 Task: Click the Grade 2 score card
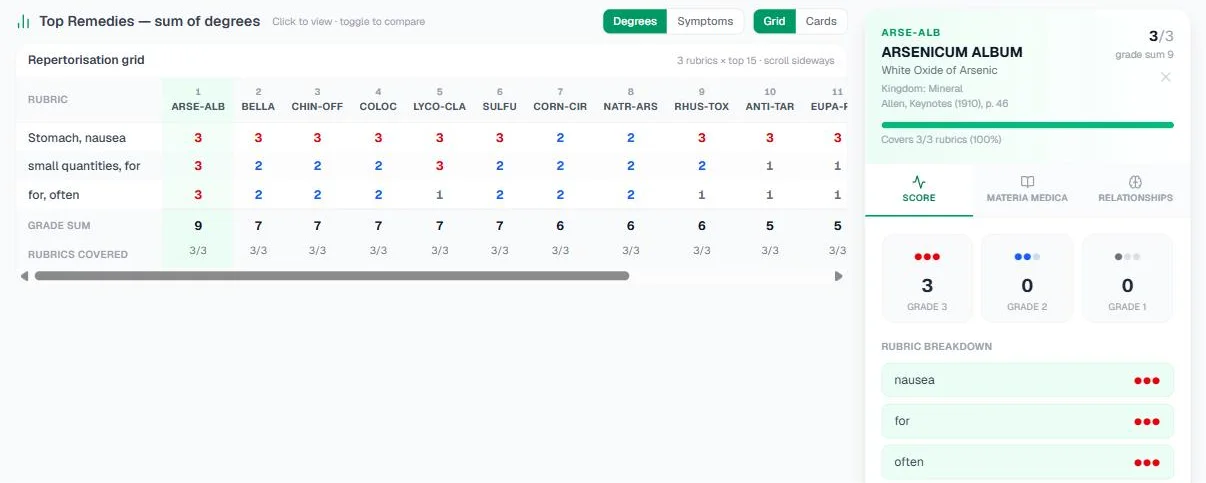[1027, 278]
